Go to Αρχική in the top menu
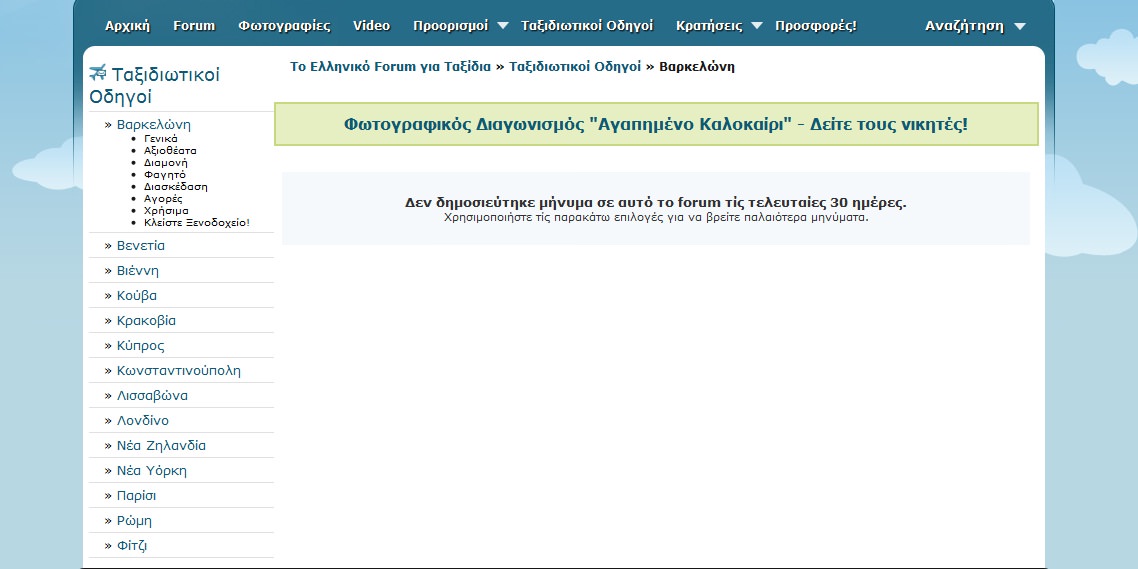This screenshot has width=1138, height=569. coord(127,26)
